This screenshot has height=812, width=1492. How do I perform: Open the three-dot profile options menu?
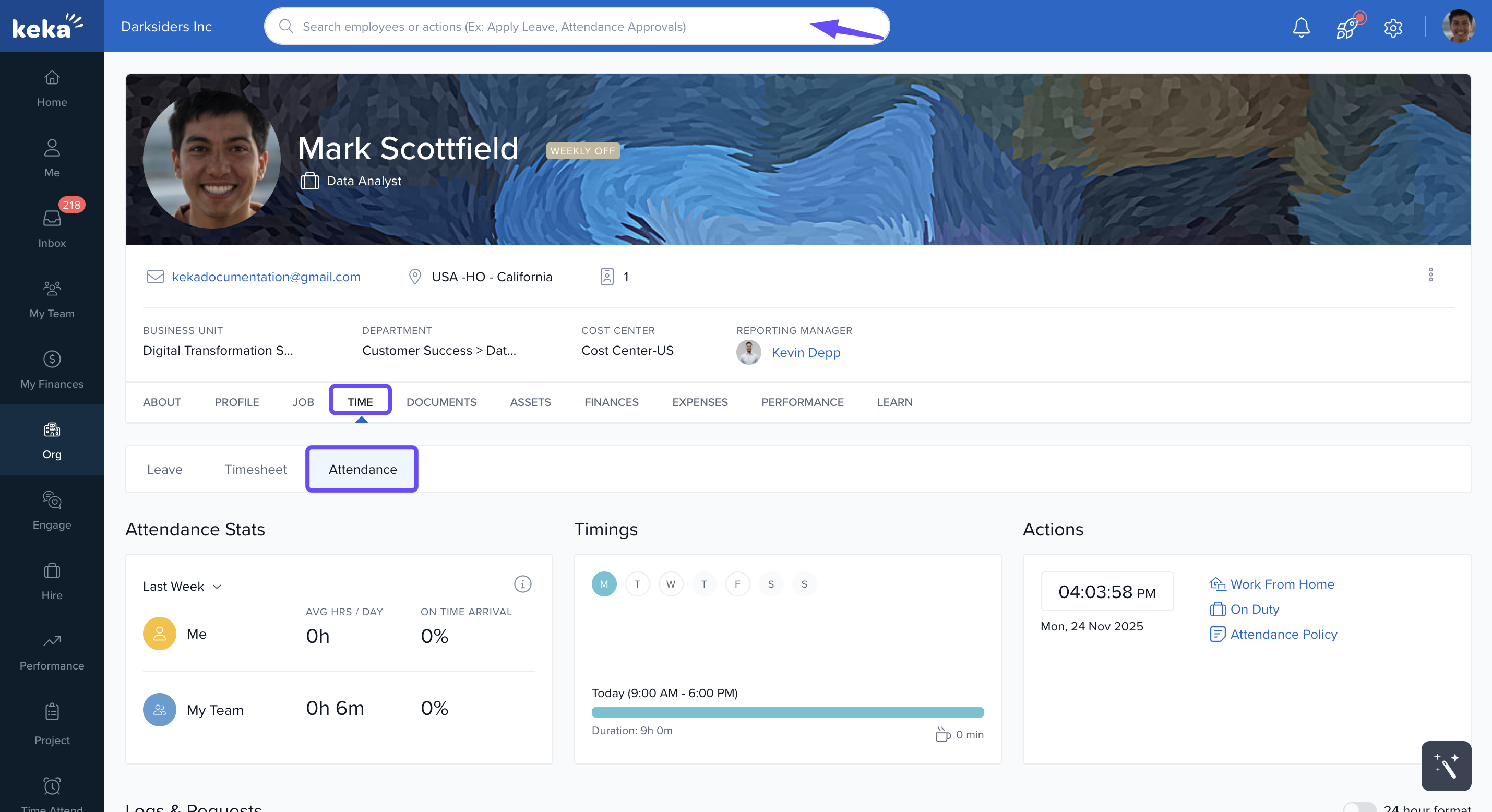1430,274
